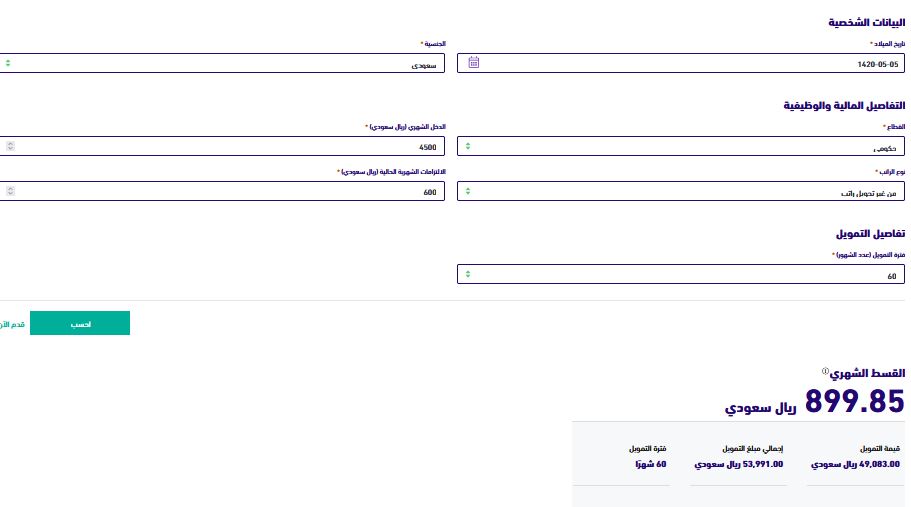The height and width of the screenshot is (507, 911).
Task: Click the القطاع select arrows icon
Action: [468, 146]
